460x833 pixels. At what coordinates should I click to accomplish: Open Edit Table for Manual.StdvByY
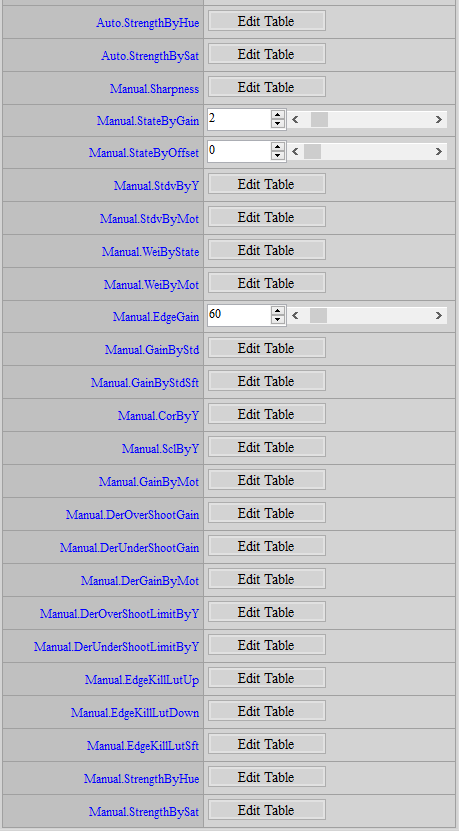(x=267, y=184)
